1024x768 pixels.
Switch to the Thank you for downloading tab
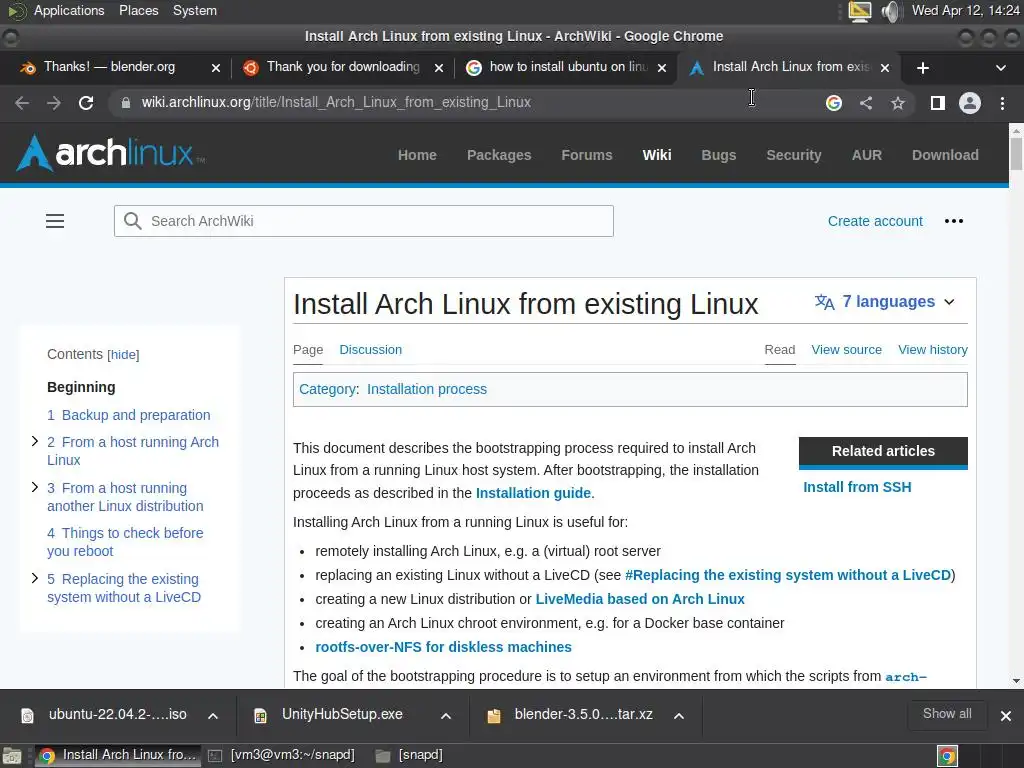point(343,67)
